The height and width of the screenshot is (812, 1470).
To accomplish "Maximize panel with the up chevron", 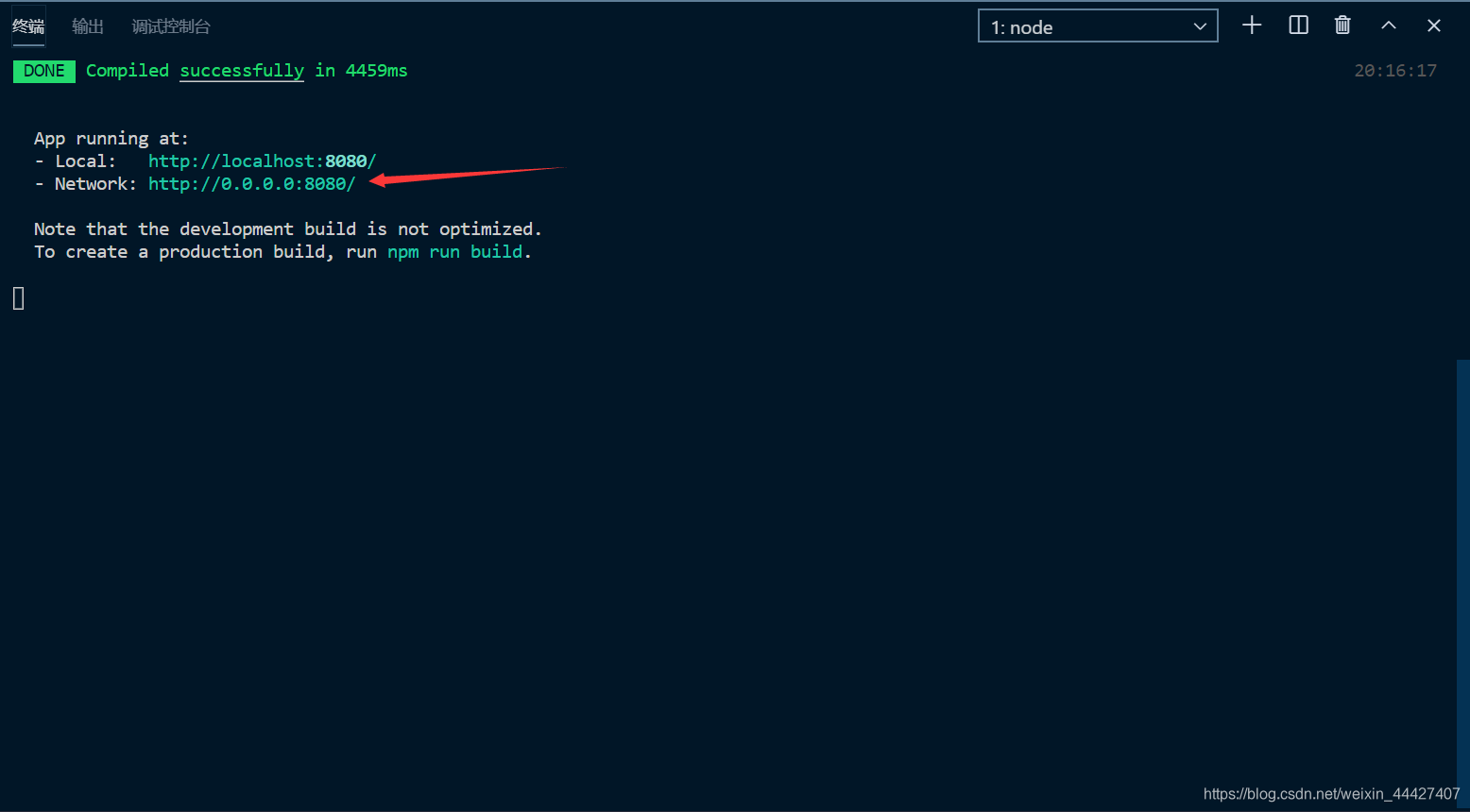I will click(1389, 25).
